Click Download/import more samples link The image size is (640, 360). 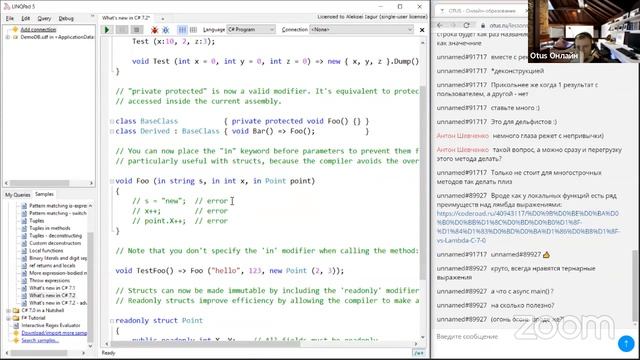coord(54,333)
